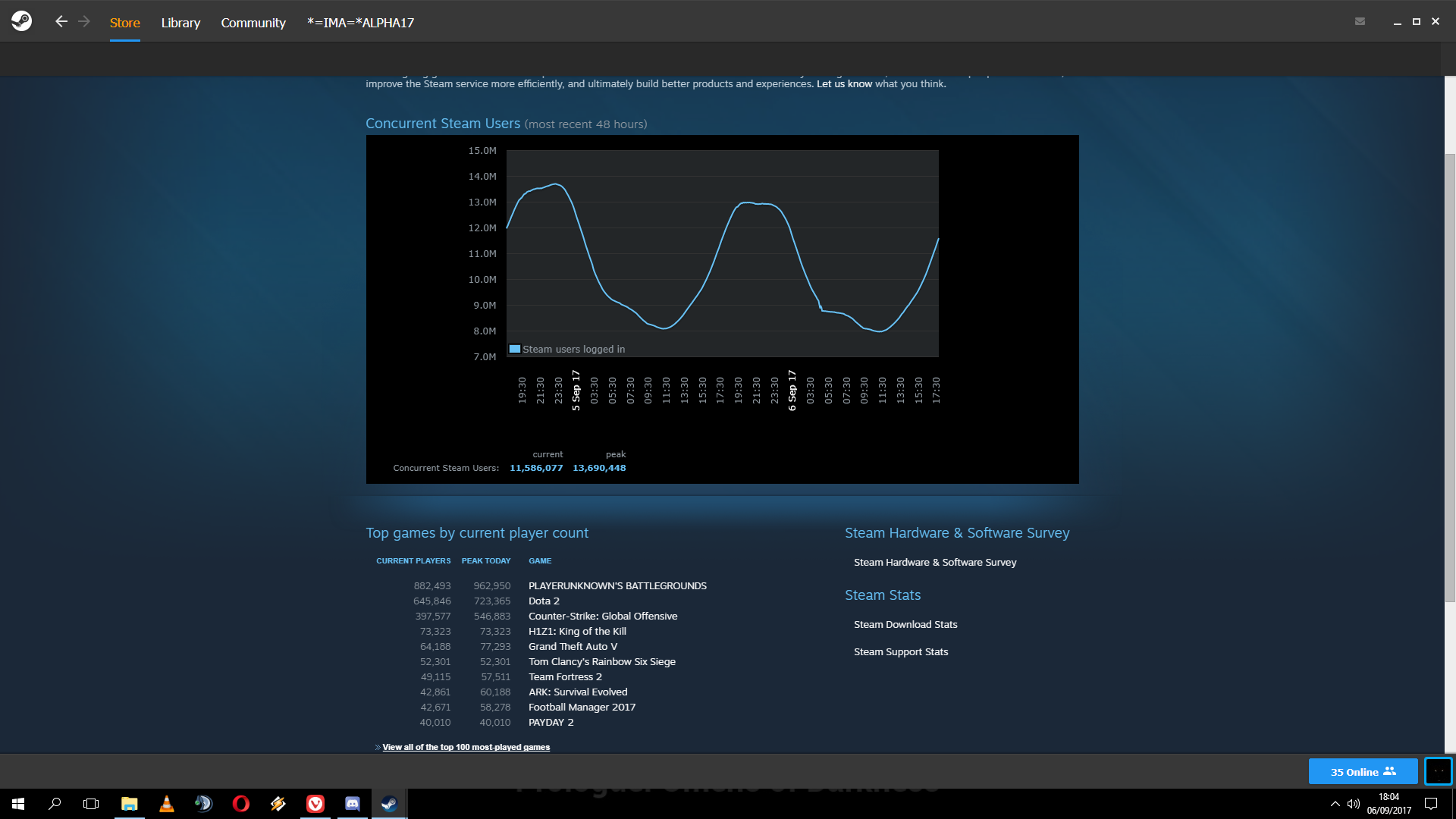
Task: Open Team Fortress 2 entry
Action: click(x=565, y=676)
